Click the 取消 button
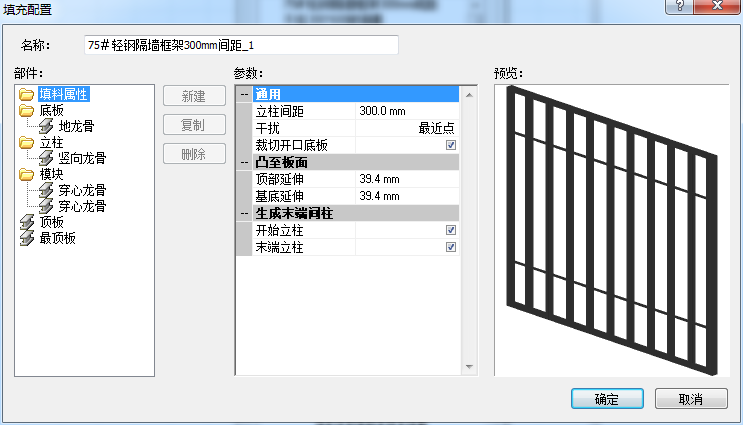743x425 pixels. click(x=691, y=399)
